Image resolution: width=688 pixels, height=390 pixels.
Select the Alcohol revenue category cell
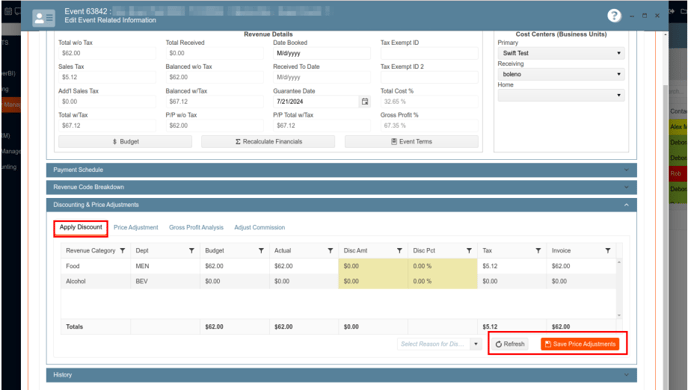(x=96, y=281)
